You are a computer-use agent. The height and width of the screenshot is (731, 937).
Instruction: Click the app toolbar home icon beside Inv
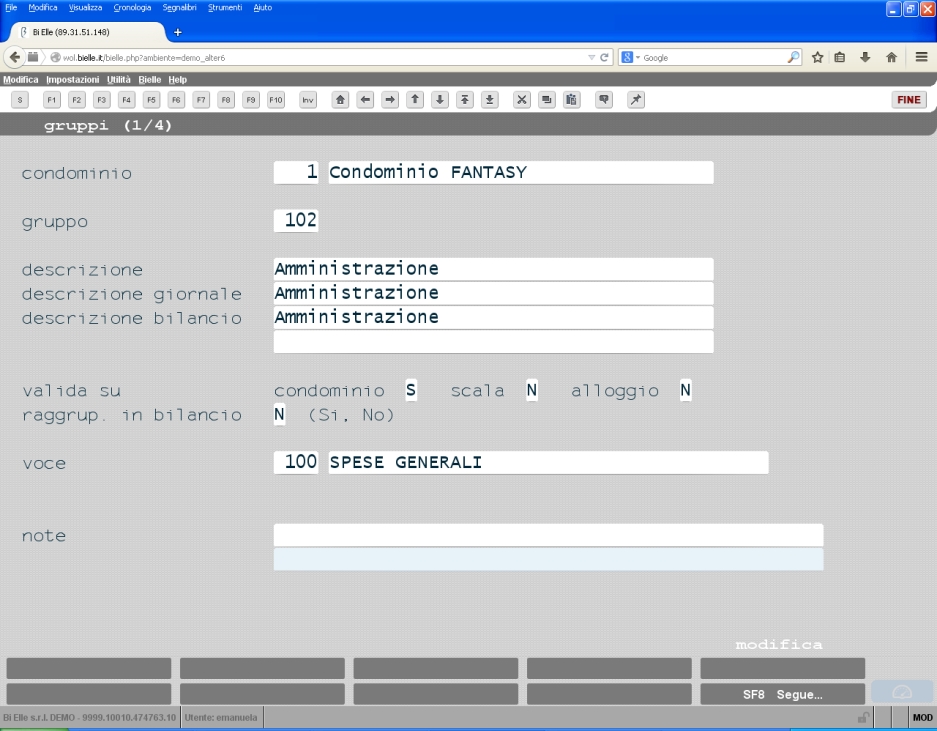340,100
